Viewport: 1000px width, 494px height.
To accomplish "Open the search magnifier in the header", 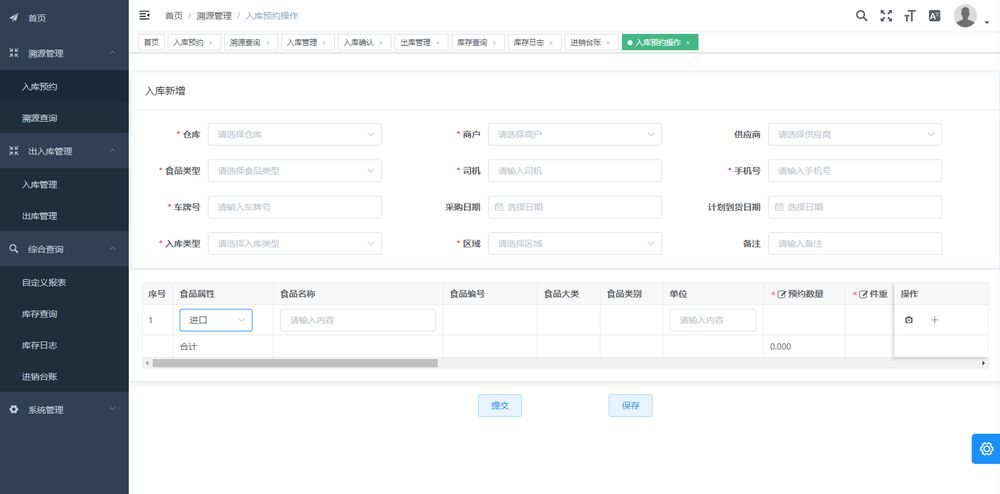I will (862, 16).
